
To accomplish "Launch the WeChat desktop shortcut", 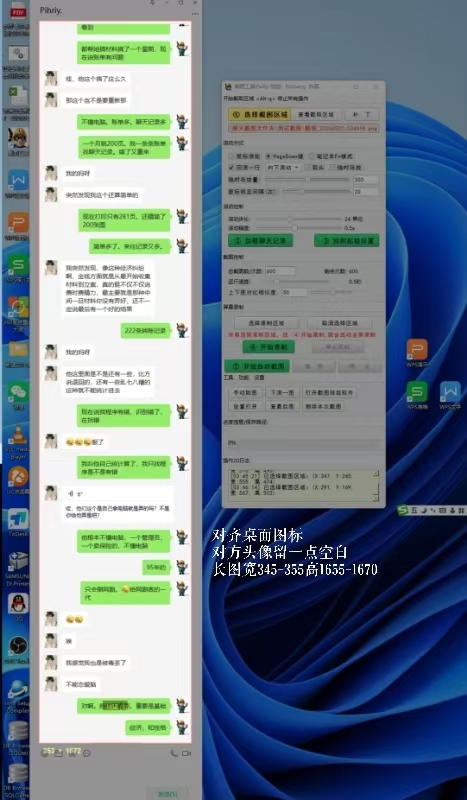I will [18, 393].
